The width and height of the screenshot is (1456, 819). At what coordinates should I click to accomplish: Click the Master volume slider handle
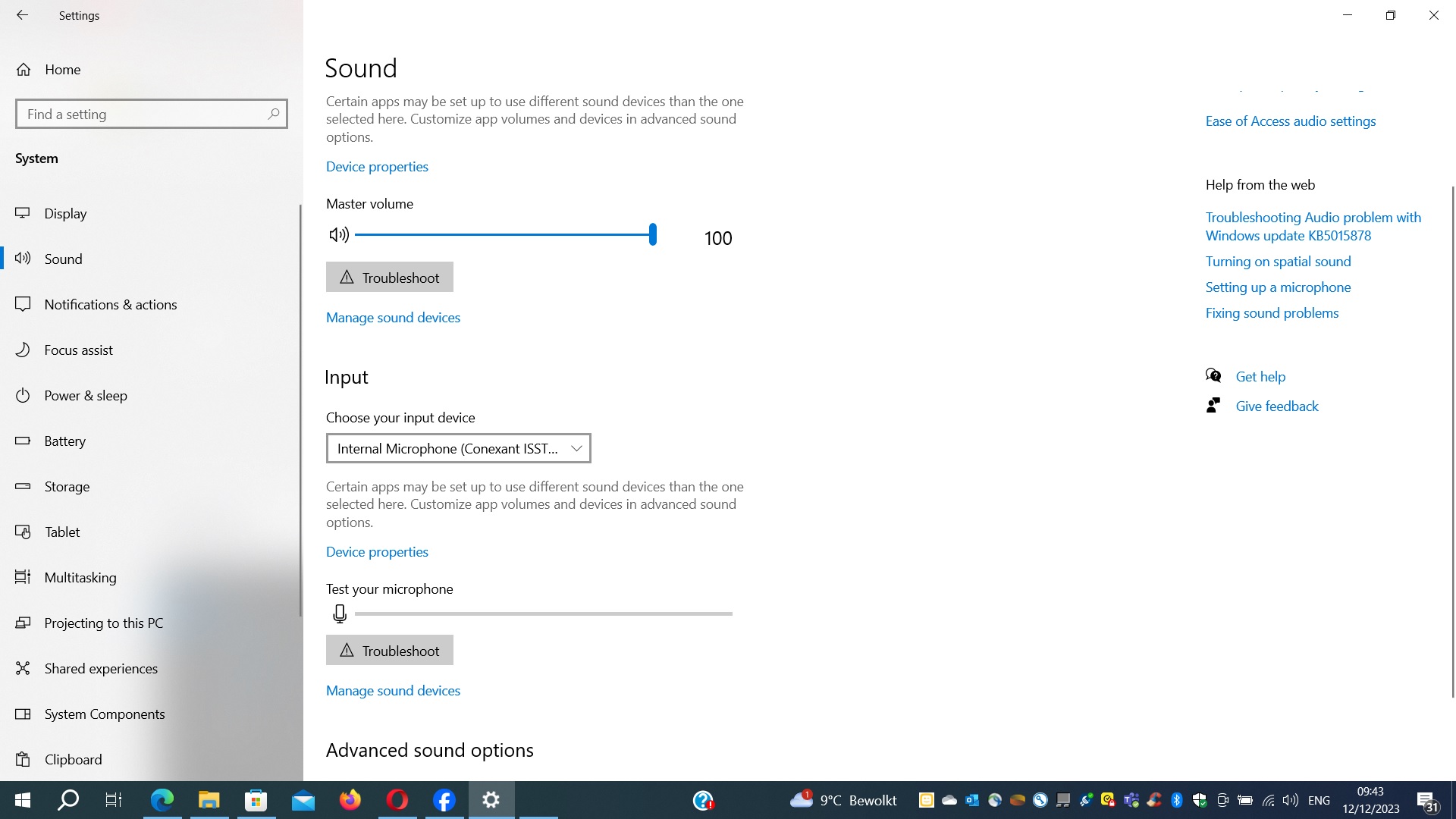pyautogui.click(x=651, y=234)
